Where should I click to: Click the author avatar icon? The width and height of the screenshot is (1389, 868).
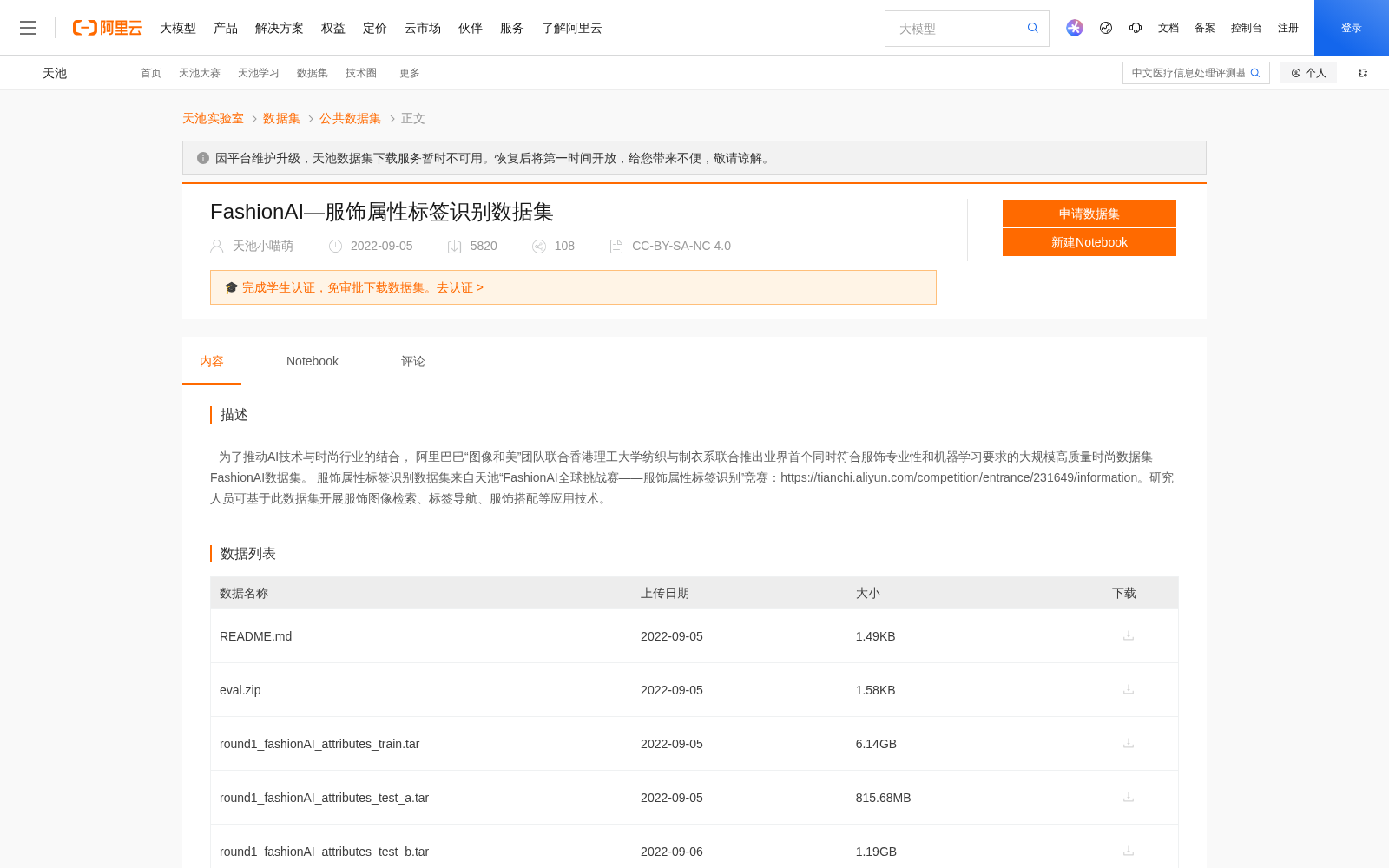pos(217,247)
